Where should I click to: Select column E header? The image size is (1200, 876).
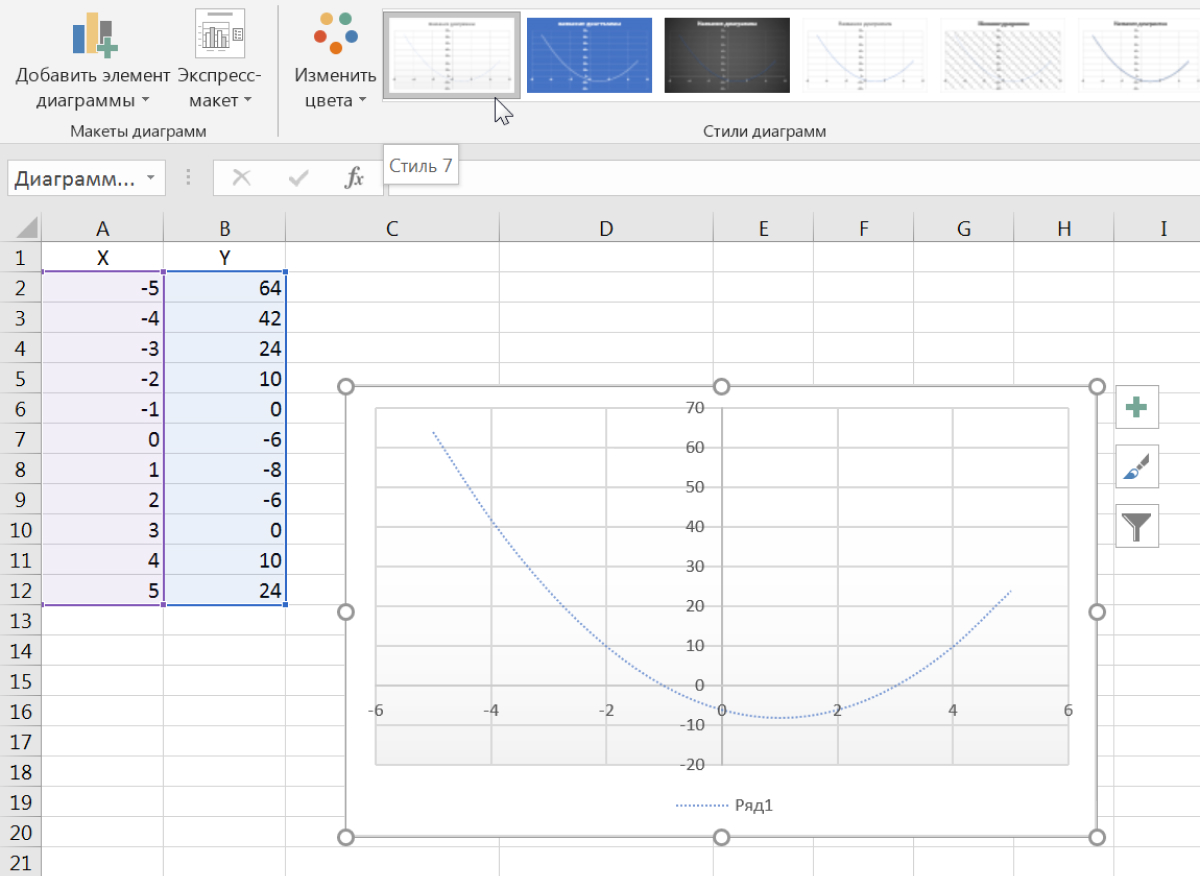tap(763, 228)
